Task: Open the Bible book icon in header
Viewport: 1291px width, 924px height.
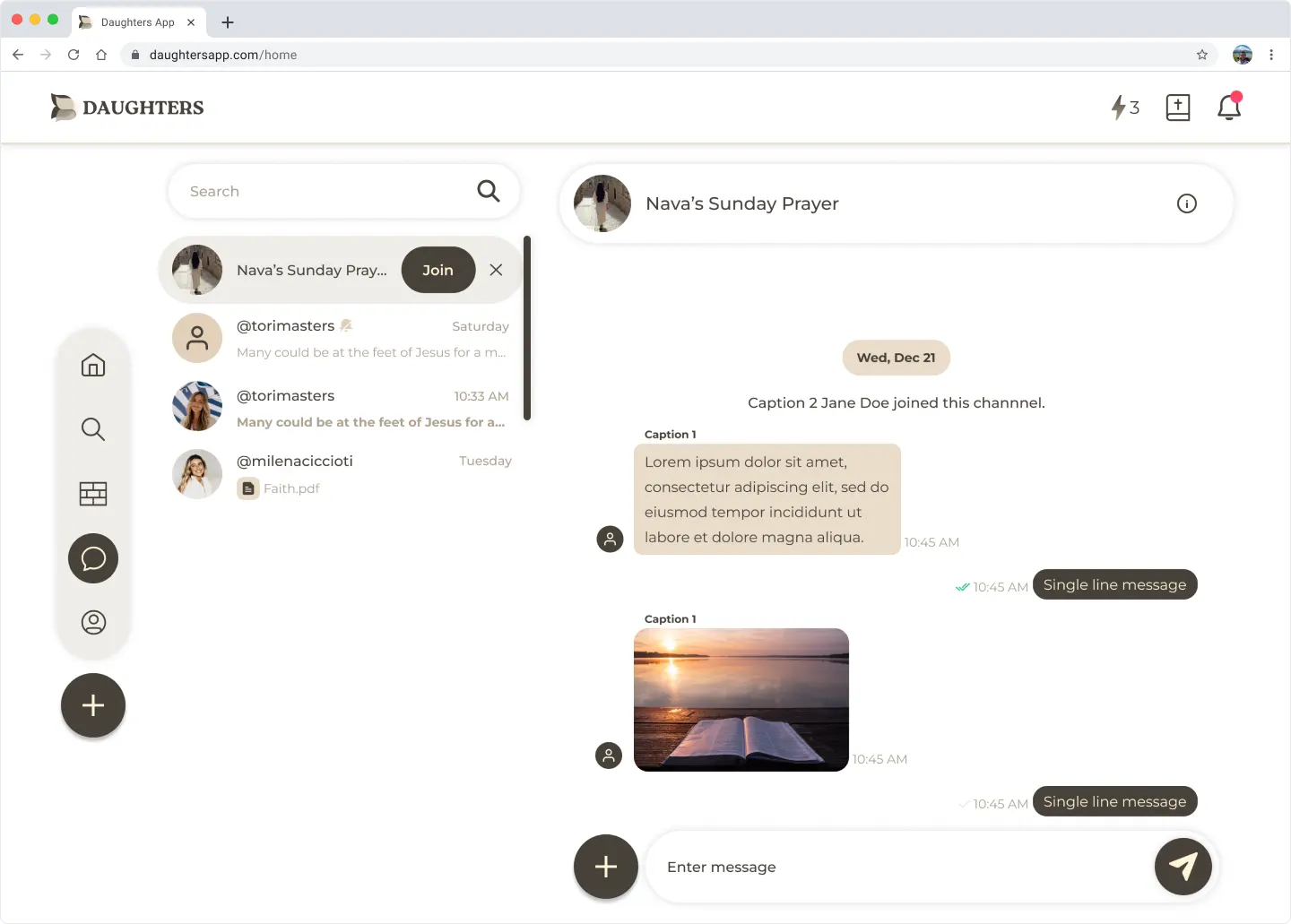Action: coord(1177,108)
